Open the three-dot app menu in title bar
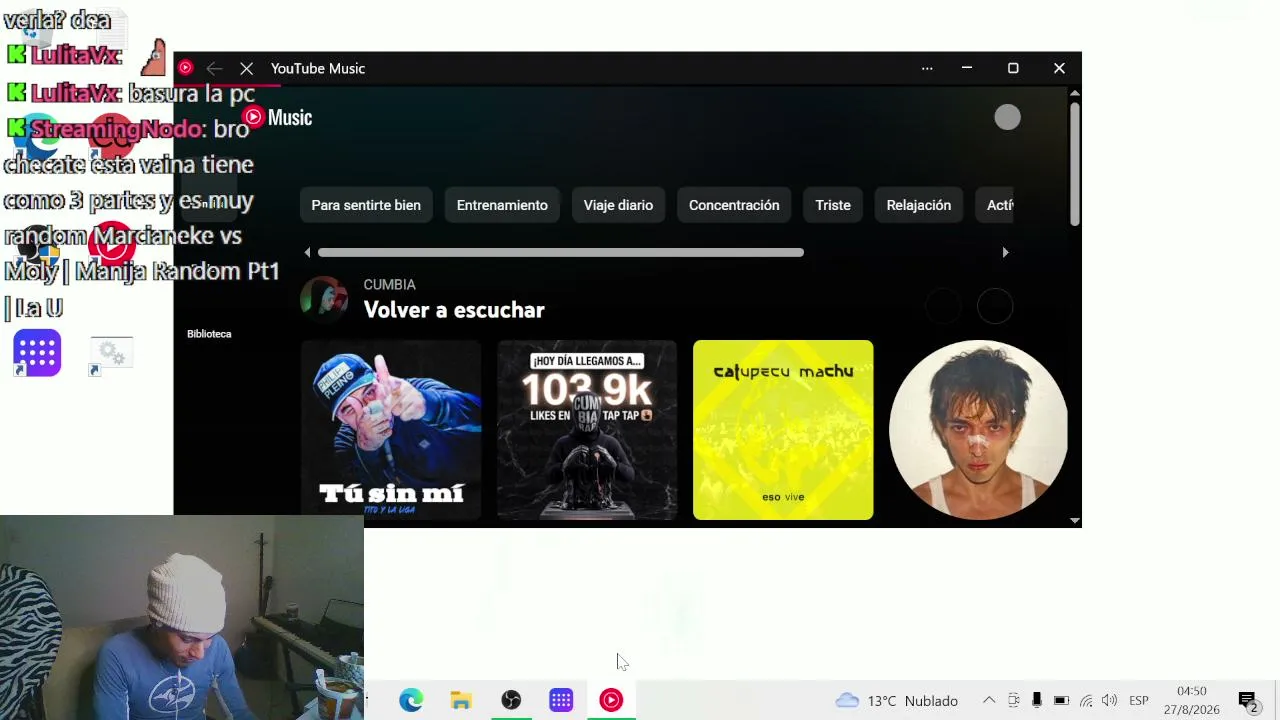 click(x=927, y=68)
